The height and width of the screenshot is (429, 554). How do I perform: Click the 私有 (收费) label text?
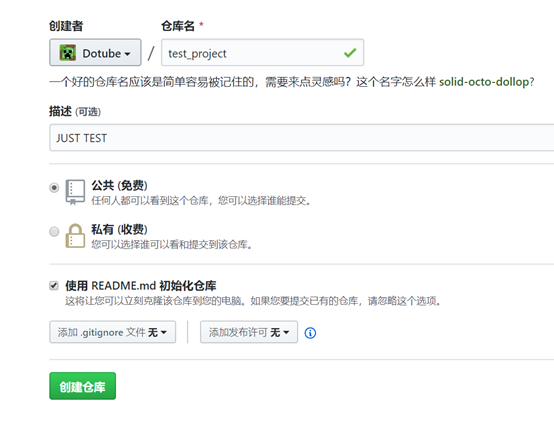(x=119, y=229)
